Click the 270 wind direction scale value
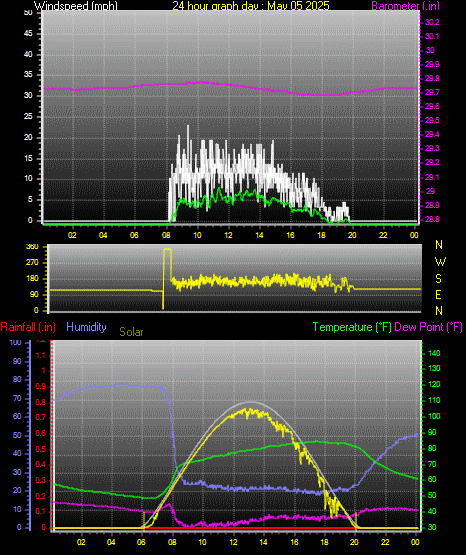The image size is (466, 555). [32, 263]
